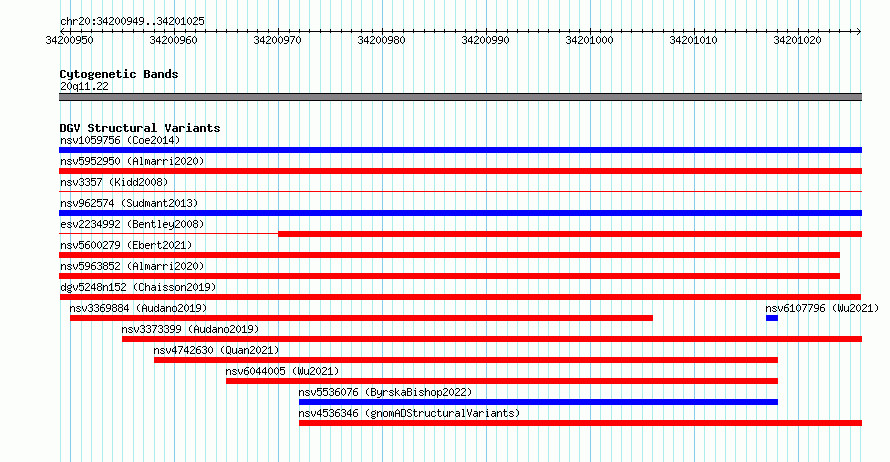Viewport: 890px width, 462px height.
Task: Open the nsv4536346 (gnomADStructuralVariants) label
Action: tap(409, 413)
